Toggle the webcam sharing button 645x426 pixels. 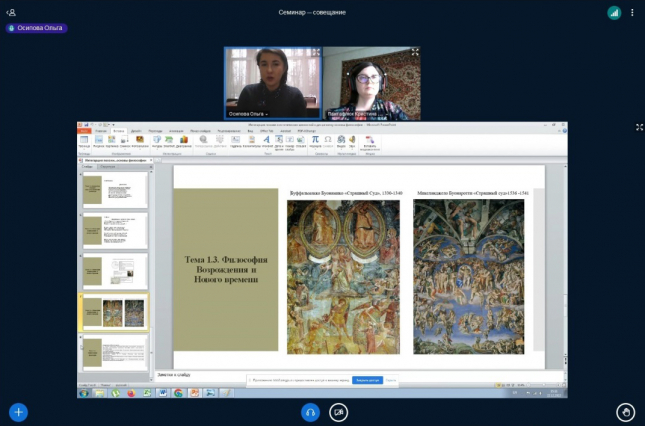tap(339, 411)
